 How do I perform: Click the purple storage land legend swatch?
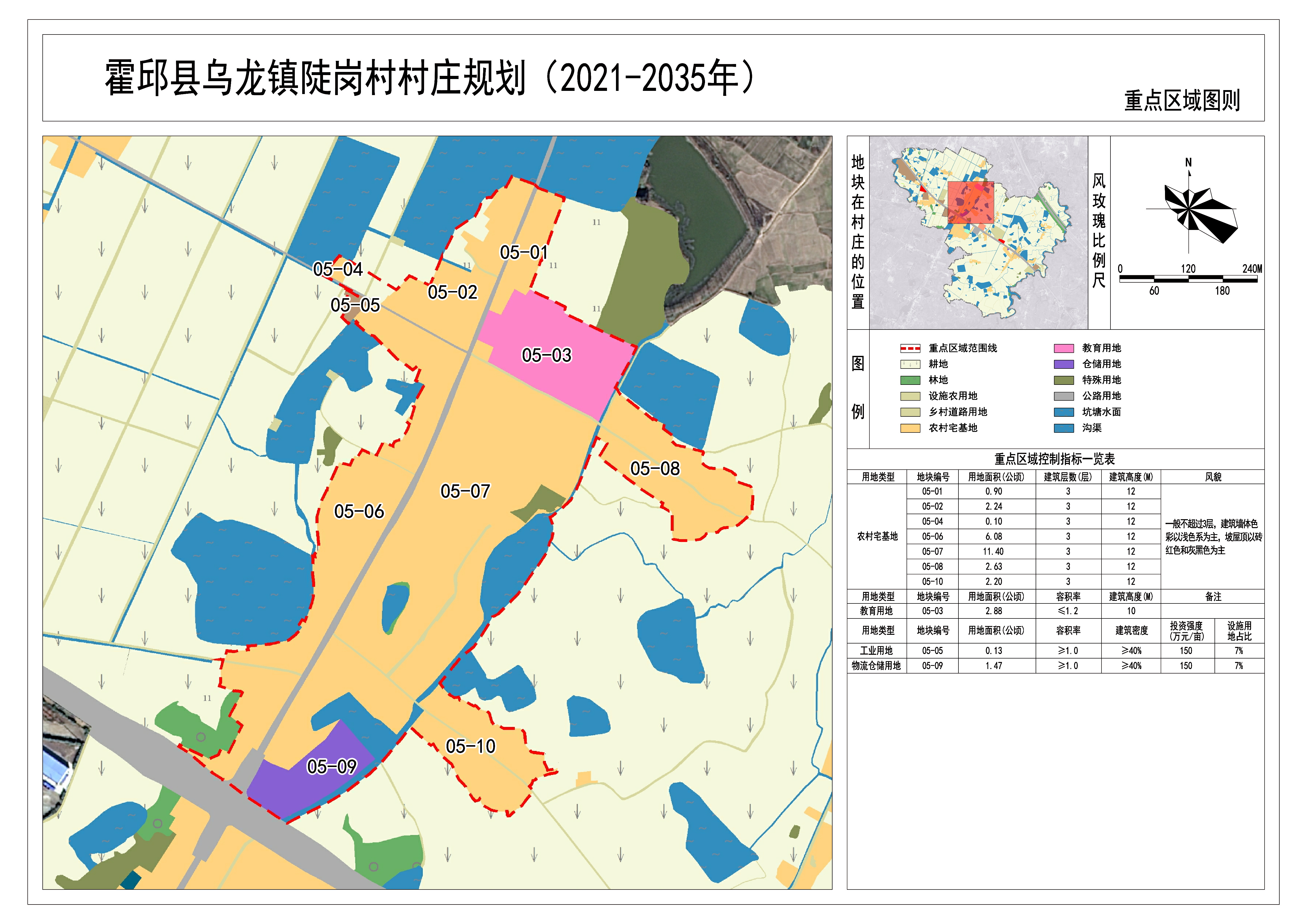click(x=1063, y=364)
